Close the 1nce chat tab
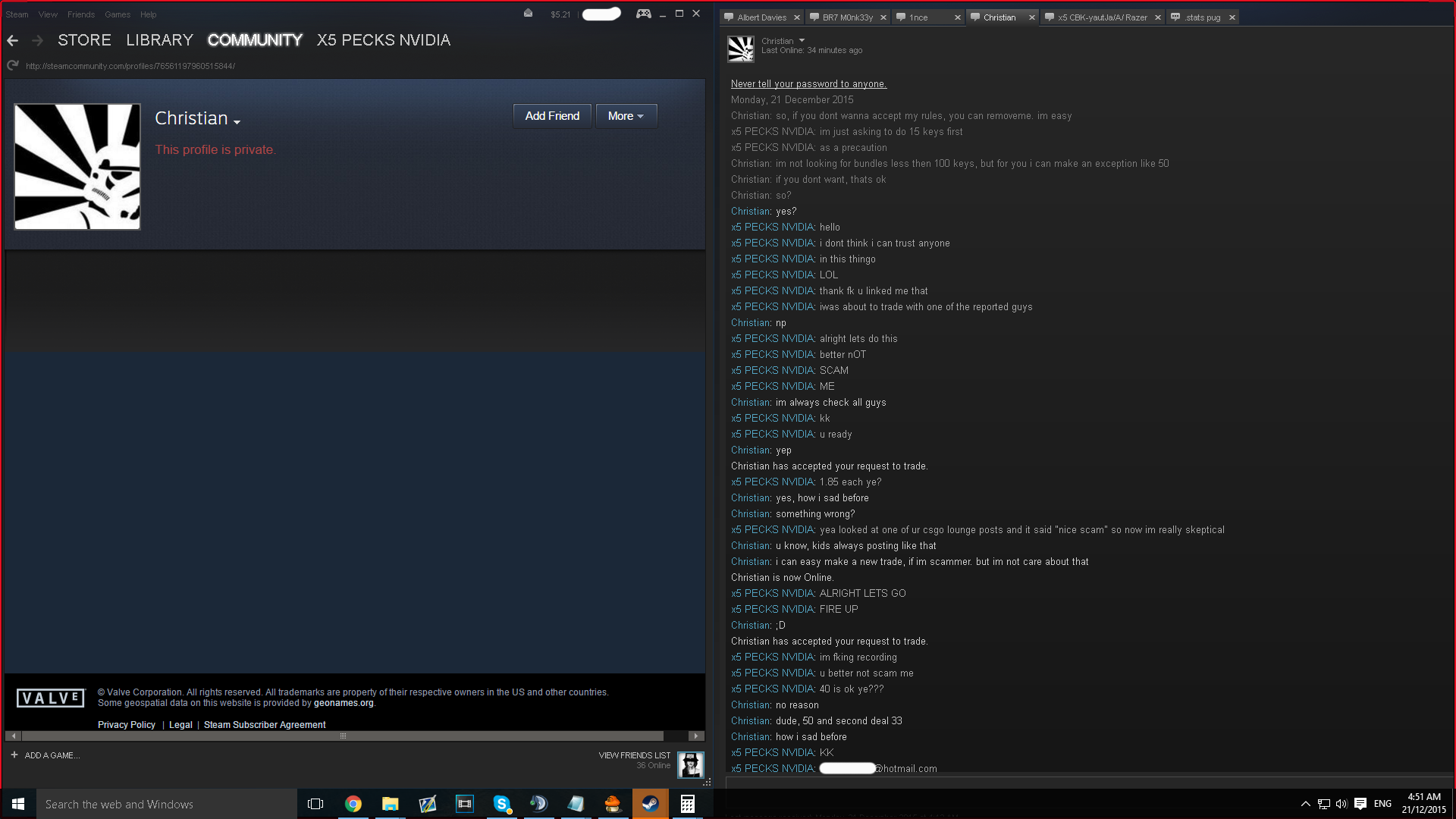Screen dimensions: 1456x819 pos(957,17)
